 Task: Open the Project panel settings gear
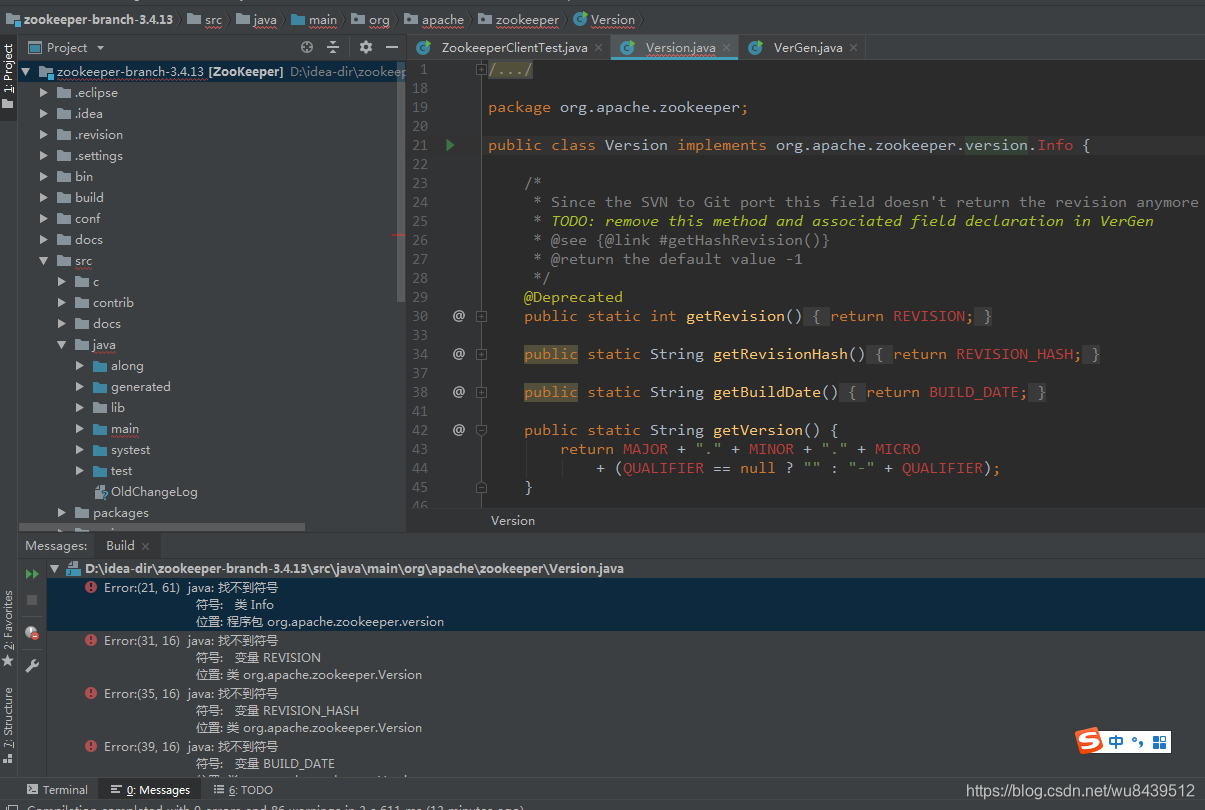point(366,47)
